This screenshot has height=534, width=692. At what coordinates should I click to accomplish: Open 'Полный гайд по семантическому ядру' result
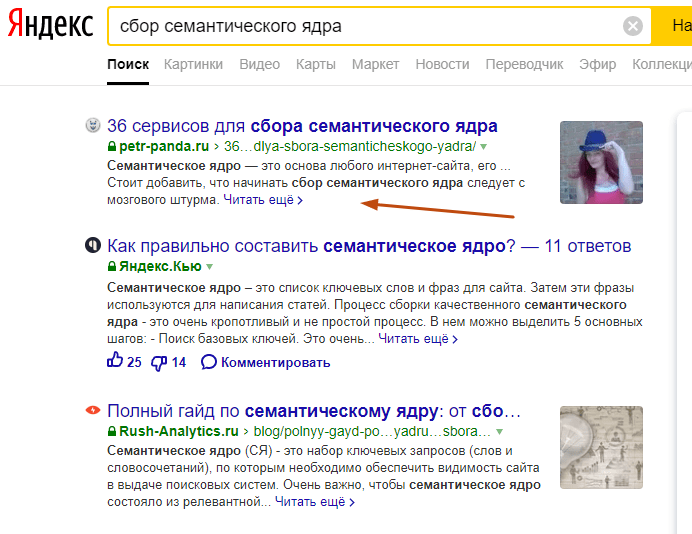(314, 411)
